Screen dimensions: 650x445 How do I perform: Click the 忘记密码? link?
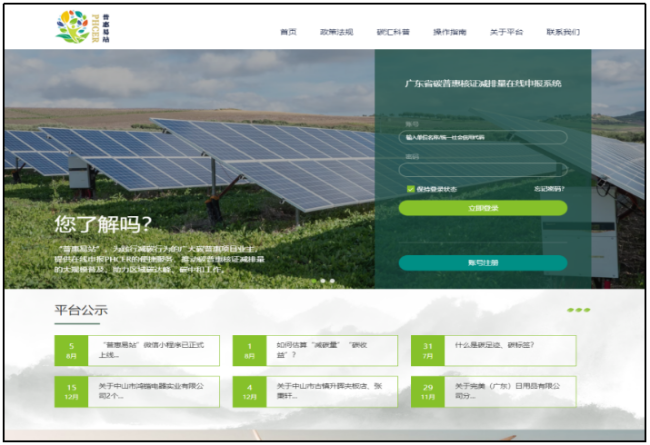click(548, 188)
